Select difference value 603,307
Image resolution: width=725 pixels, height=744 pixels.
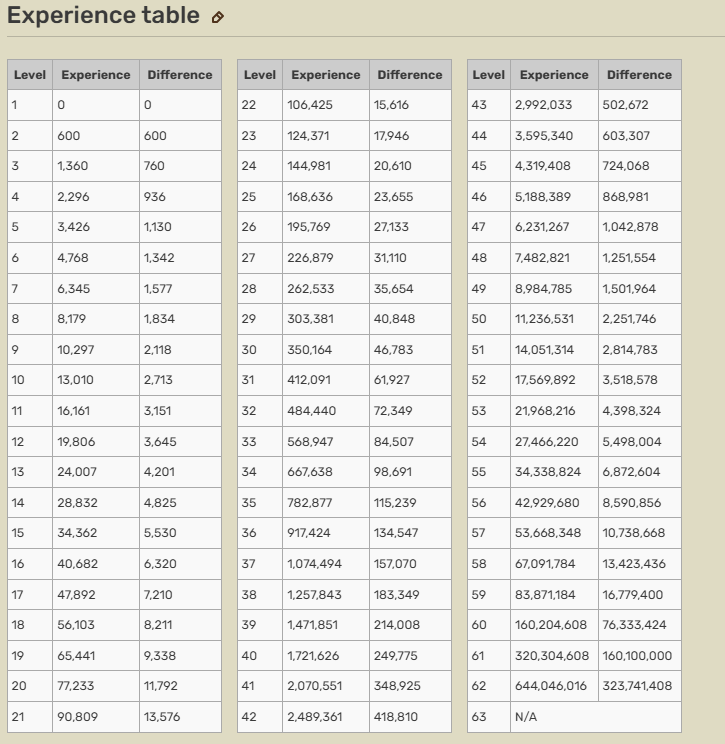(626, 136)
